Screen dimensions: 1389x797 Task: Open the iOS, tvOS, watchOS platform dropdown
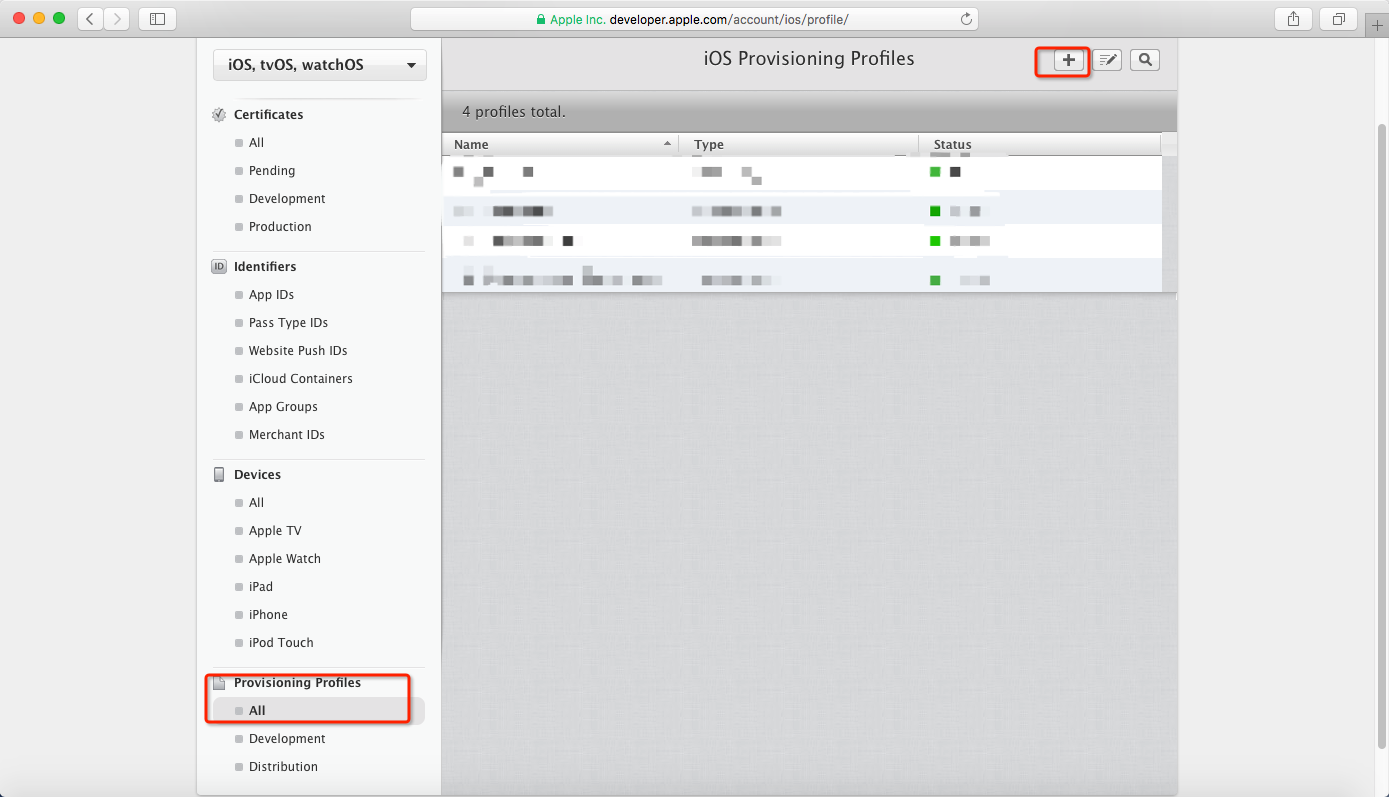click(x=320, y=65)
